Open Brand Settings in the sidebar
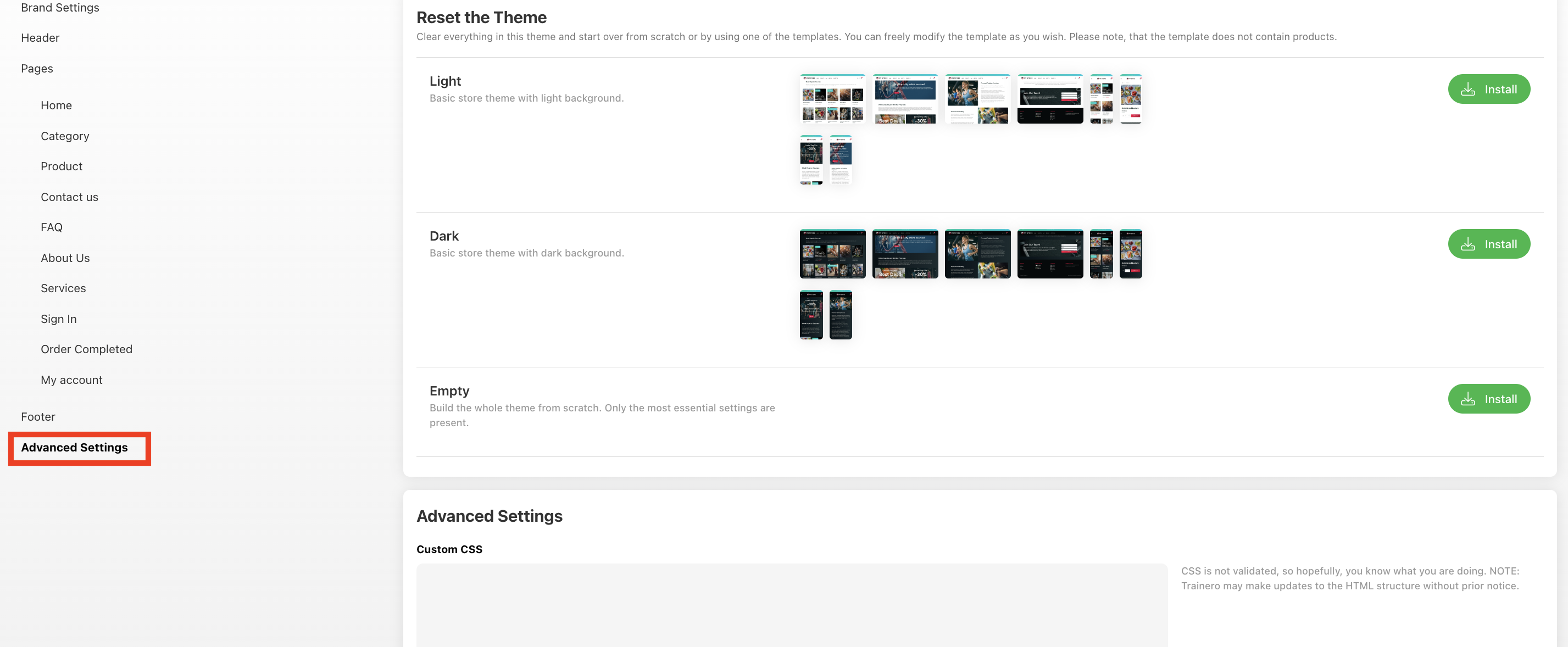 (x=60, y=7)
